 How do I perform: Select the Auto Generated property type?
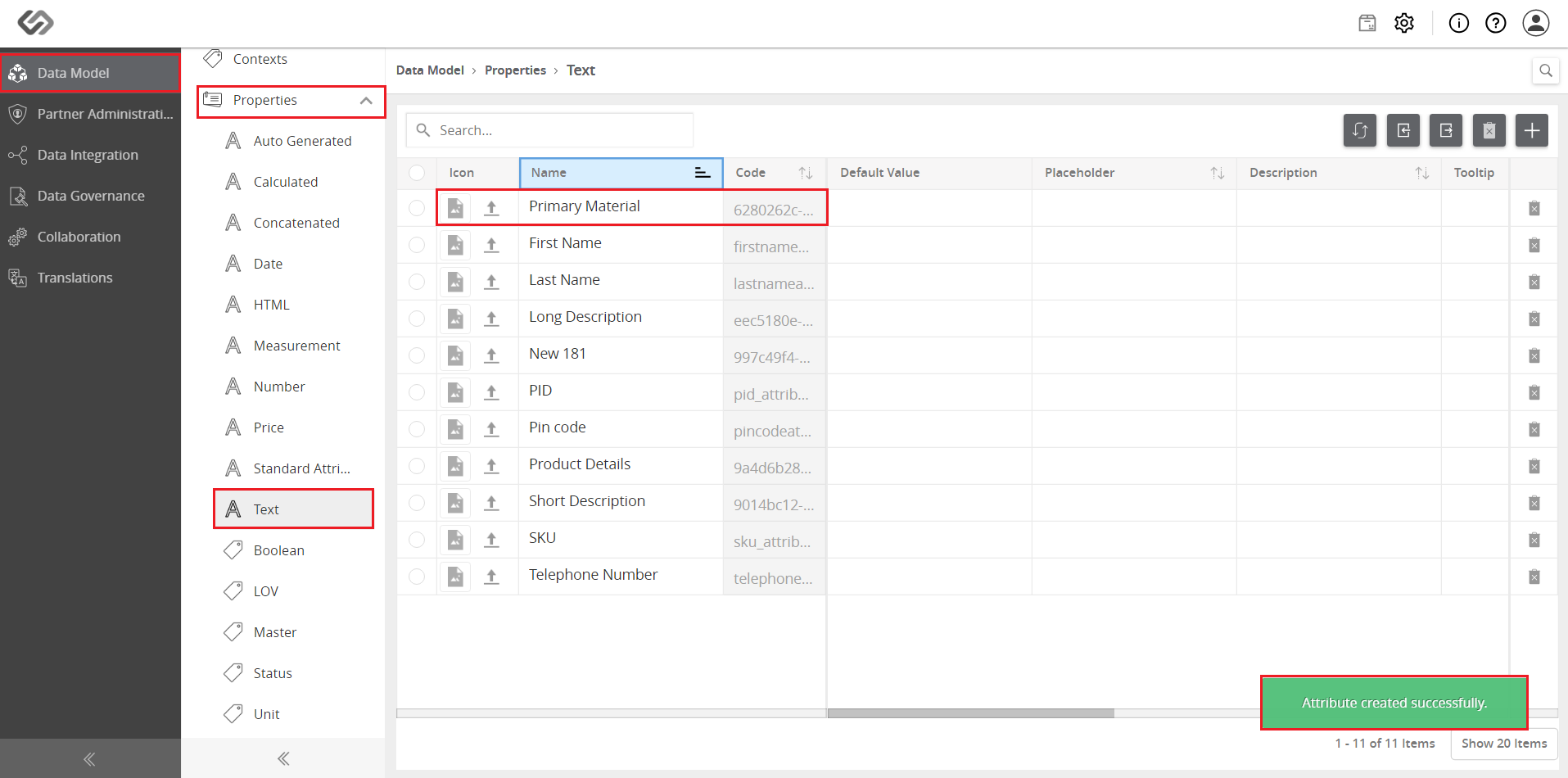(x=294, y=141)
